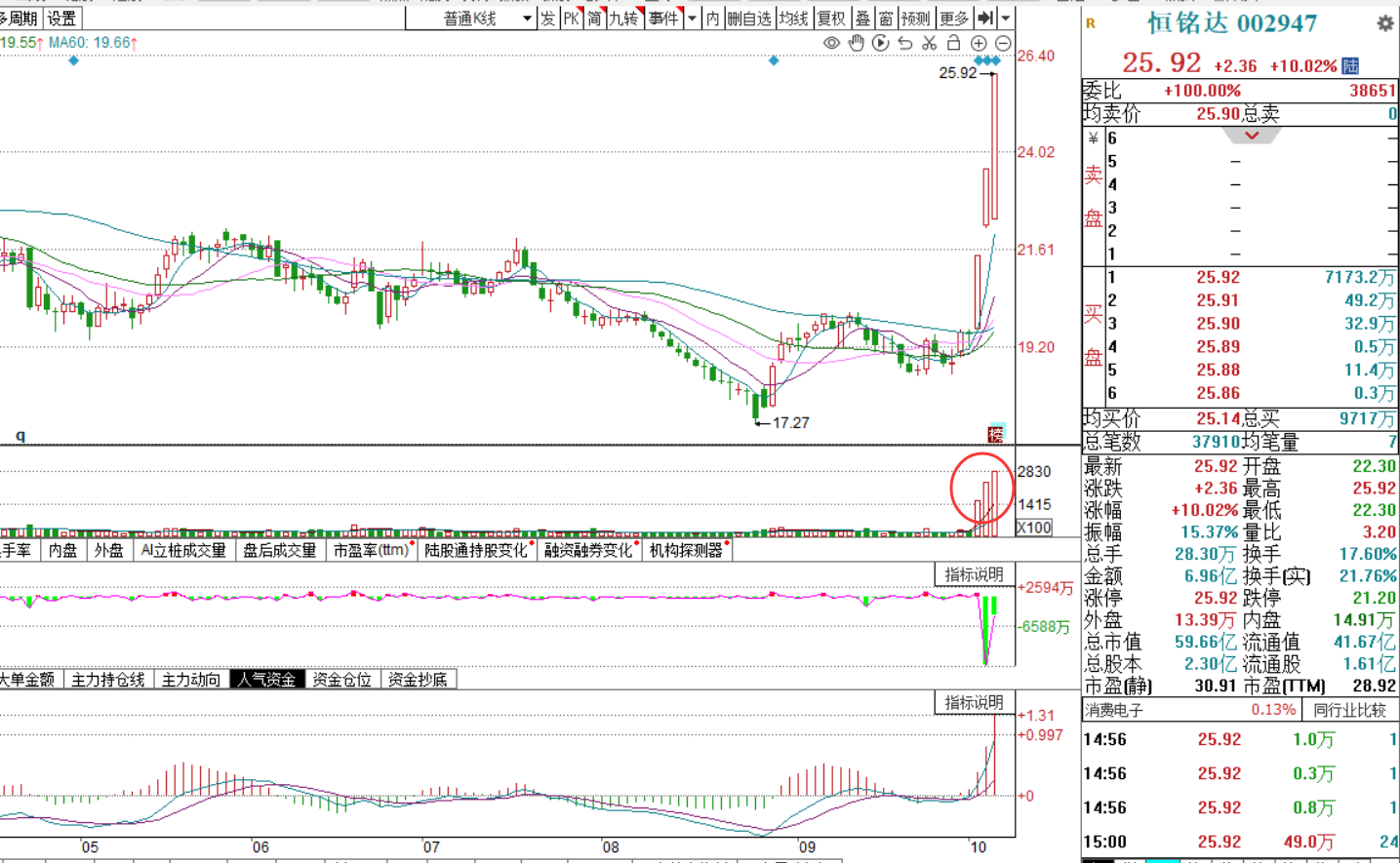1400x863 pixels.
Task: Open the 多周期 multi-period menu
Action: [20, 19]
